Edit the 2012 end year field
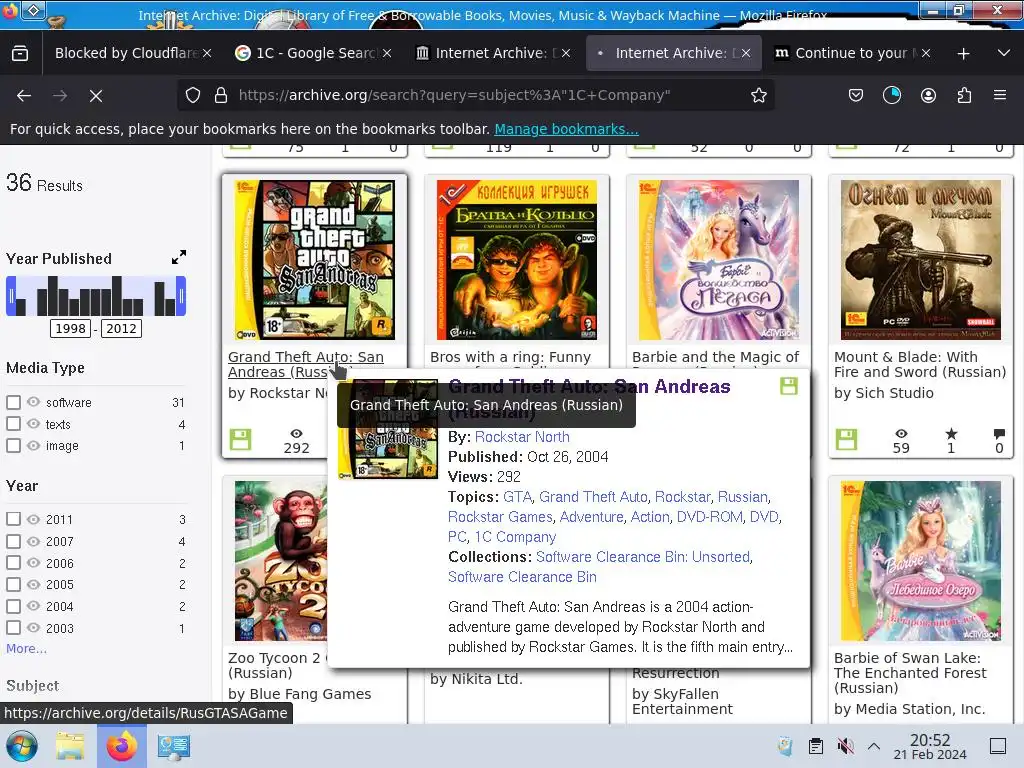This screenshot has height=768, width=1024. coord(121,328)
